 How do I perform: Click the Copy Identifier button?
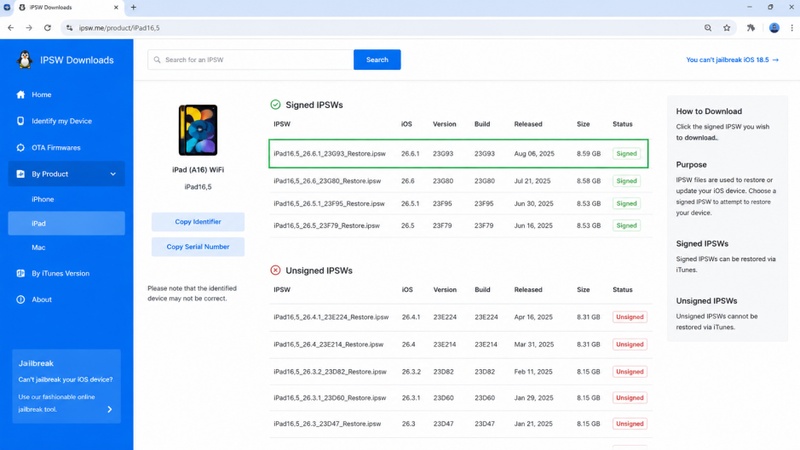(198, 222)
